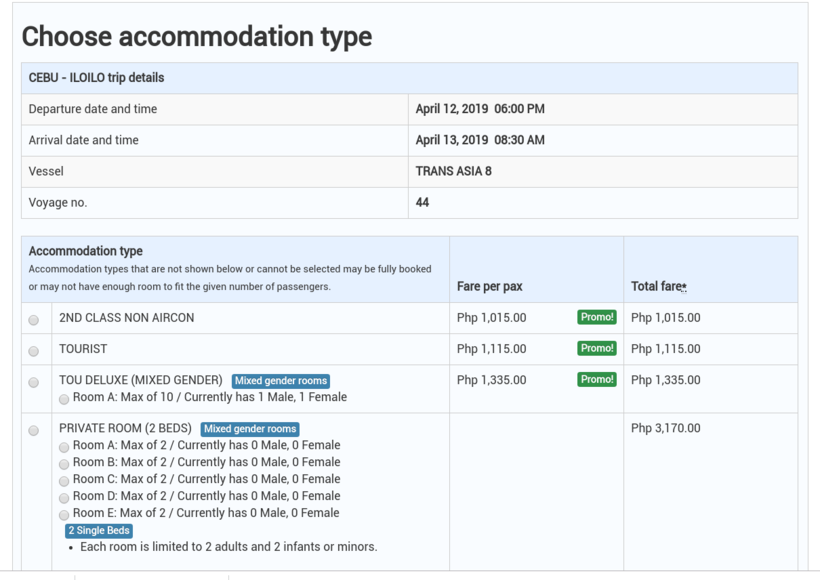Click the Promo! badge for 2ND CLASS NON AIRCON
Viewport: 820px width, 580px height.
click(x=596, y=317)
